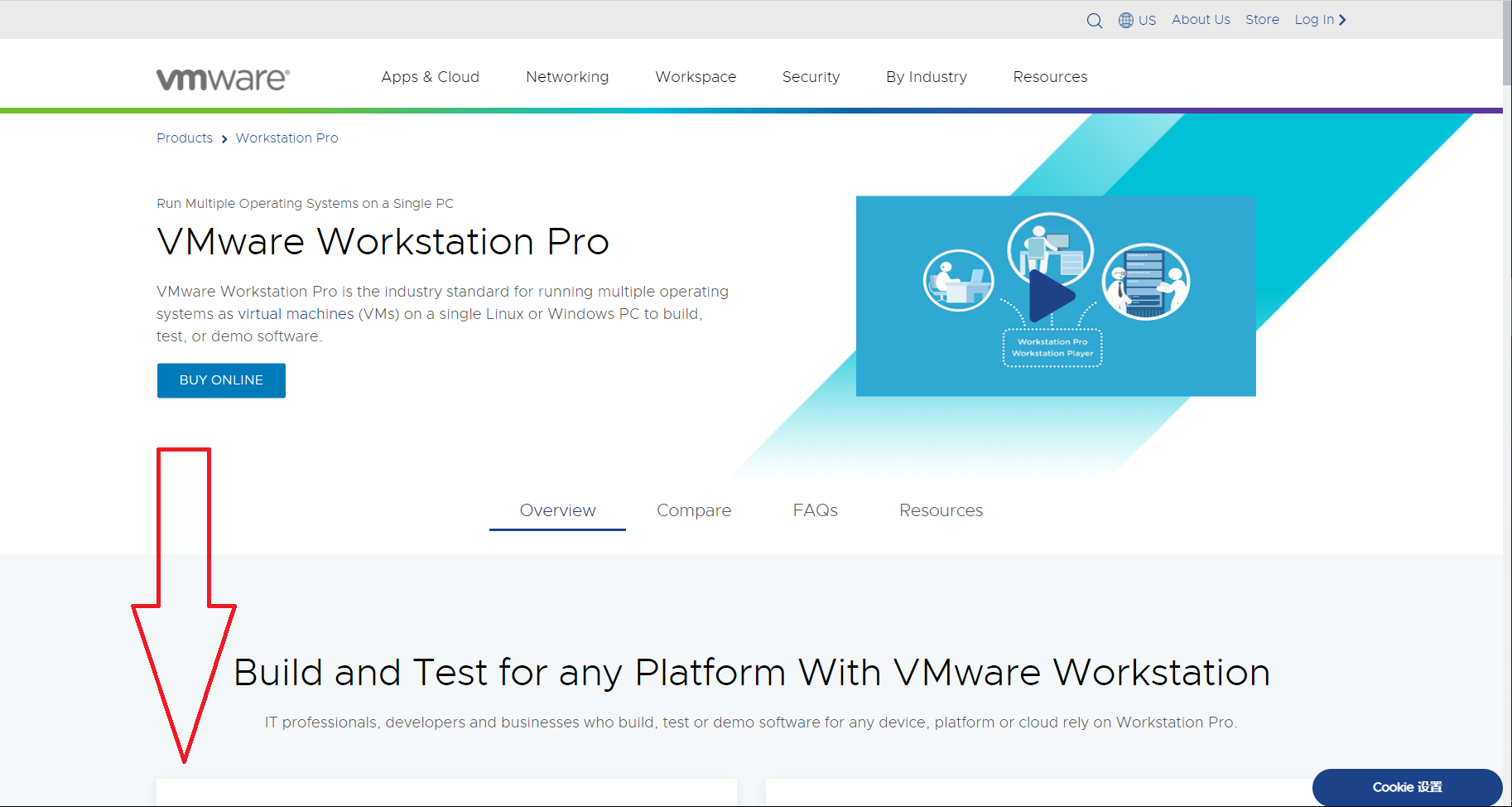Click 'Run Multiple Operating Systems' tagline
The width and height of the screenshot is (1512, 807).
tap(305, 203)
